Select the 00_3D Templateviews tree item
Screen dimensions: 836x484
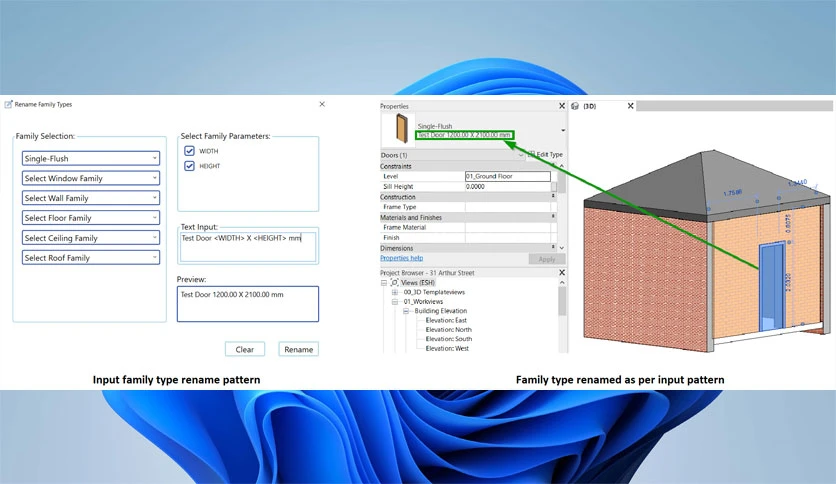434,292
